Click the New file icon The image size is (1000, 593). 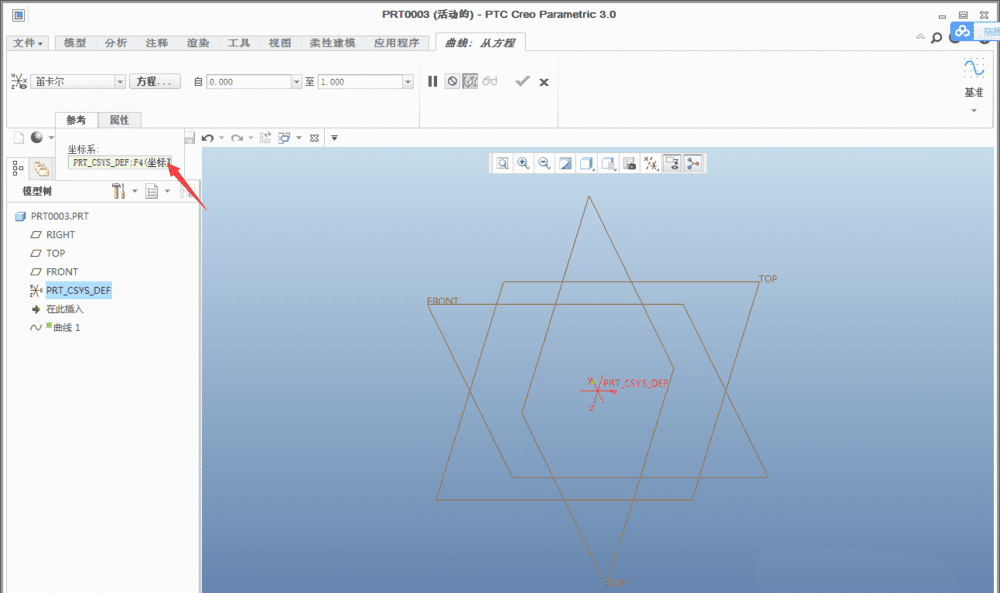tap(19, 138)
